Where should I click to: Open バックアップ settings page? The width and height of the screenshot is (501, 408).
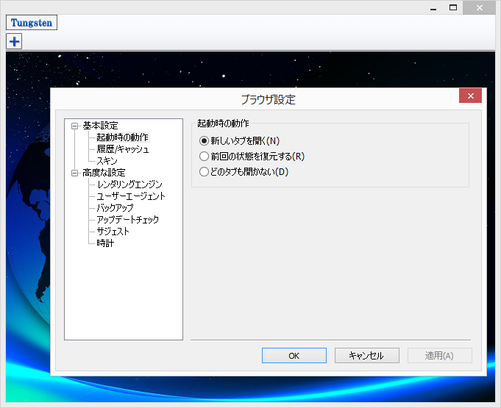click(115, 208)
